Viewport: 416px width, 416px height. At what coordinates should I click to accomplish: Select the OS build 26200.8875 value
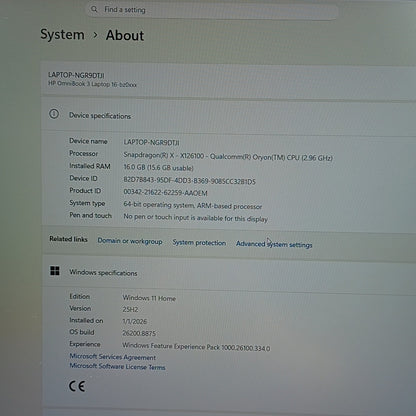[139, 333]
